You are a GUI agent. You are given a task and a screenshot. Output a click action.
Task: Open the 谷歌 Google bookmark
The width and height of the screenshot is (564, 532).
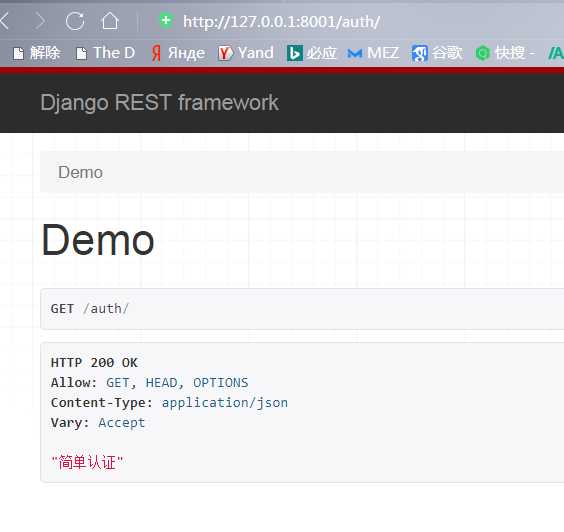coord(437,53)
